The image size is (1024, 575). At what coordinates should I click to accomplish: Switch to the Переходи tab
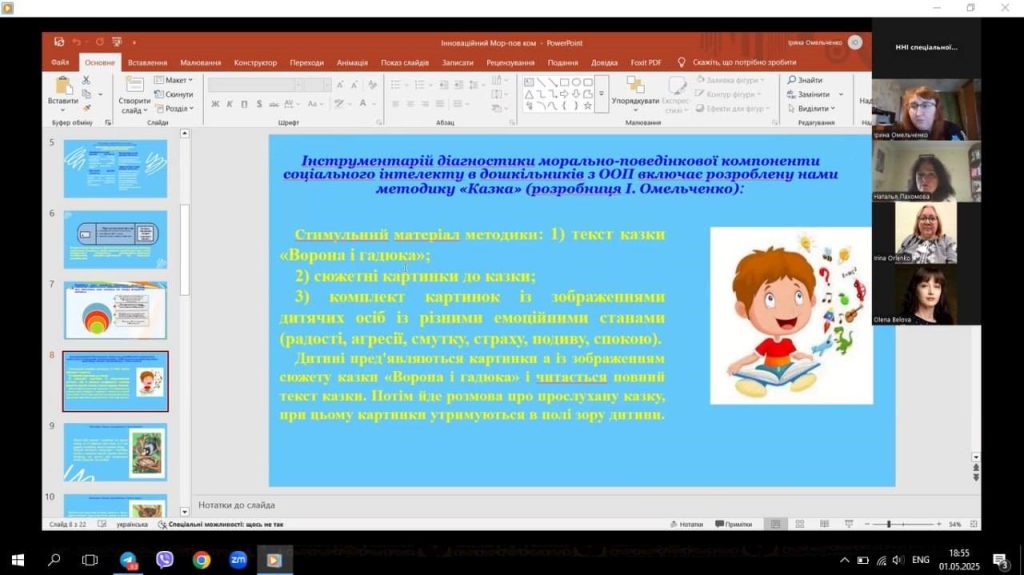(x=307, y=63)
